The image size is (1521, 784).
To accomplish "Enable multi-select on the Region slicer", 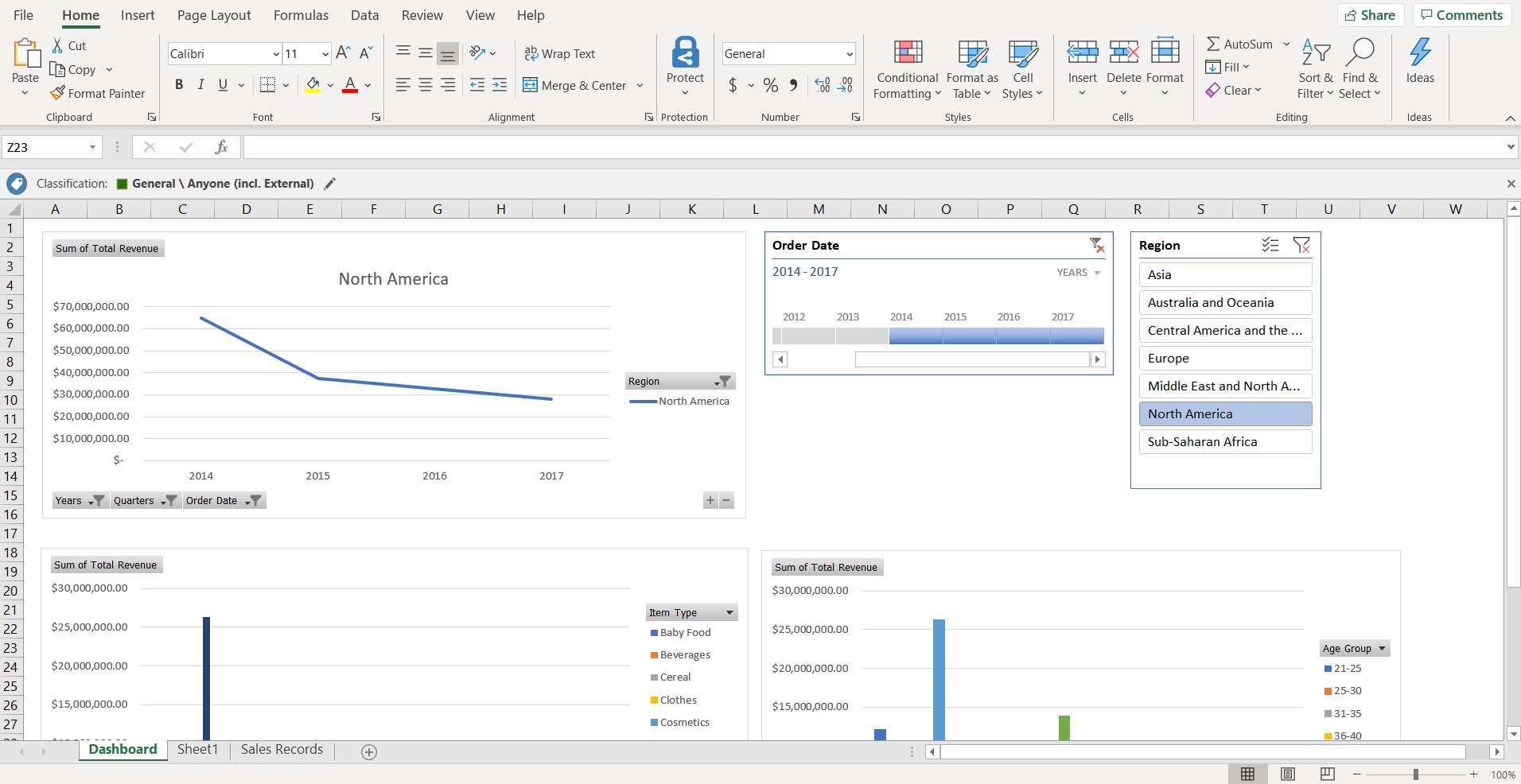I will 1270,245.
